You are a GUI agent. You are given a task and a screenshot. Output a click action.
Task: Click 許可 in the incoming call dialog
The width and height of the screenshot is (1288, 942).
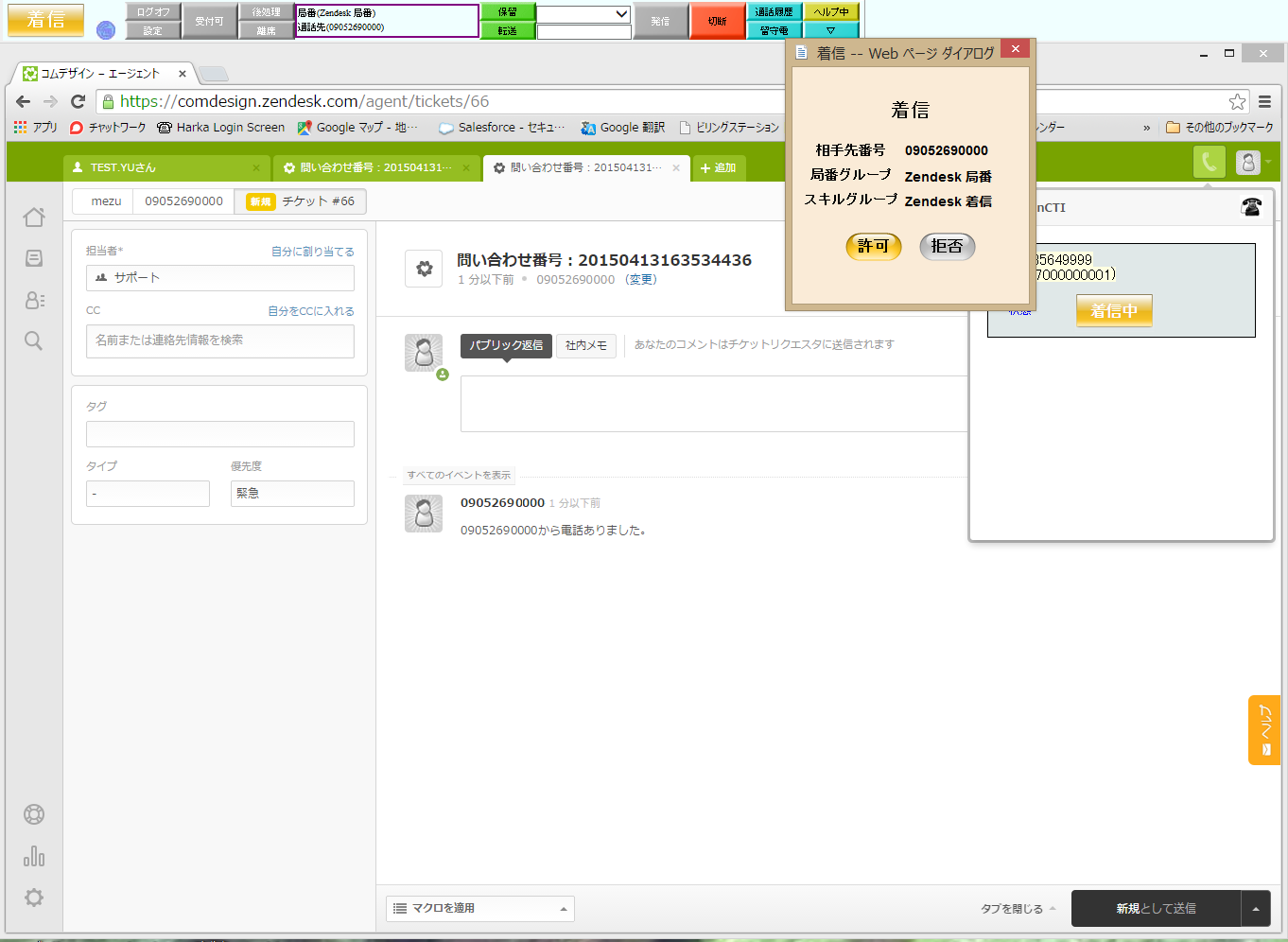click(x=873, y=247)
